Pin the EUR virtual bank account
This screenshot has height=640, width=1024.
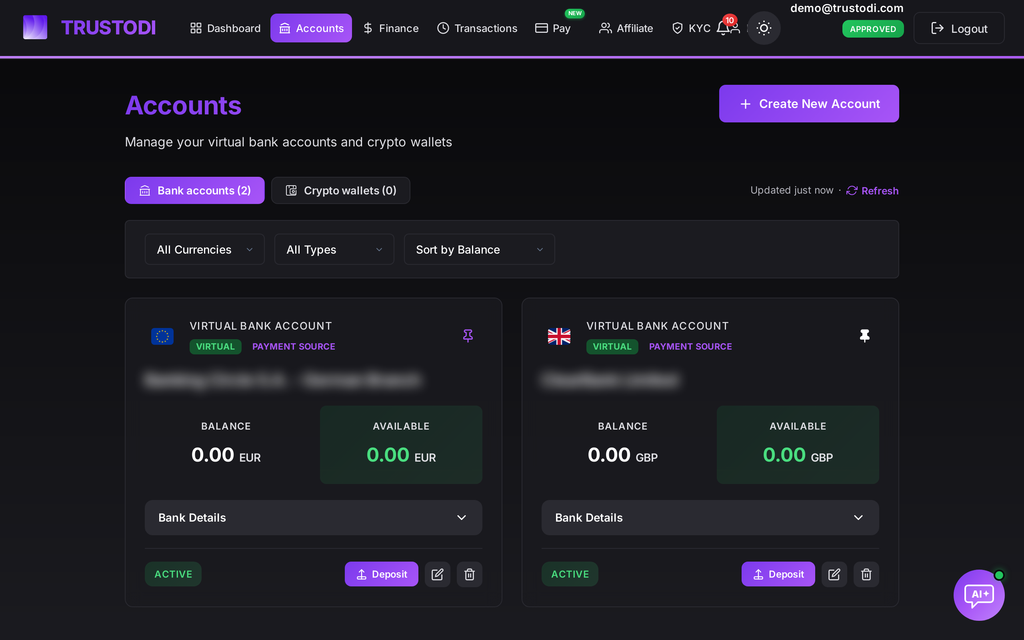pos(468,336)
